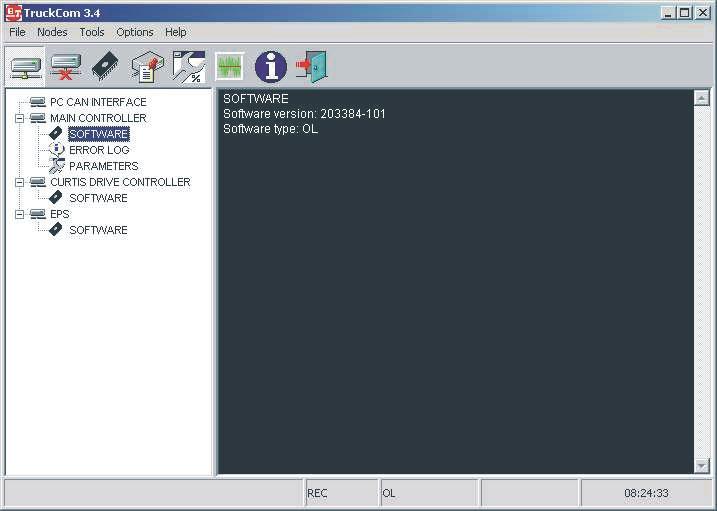This screenshot has width=717, height=511.
Task: Maximize the TruckCom window
Action: point(685,13)
